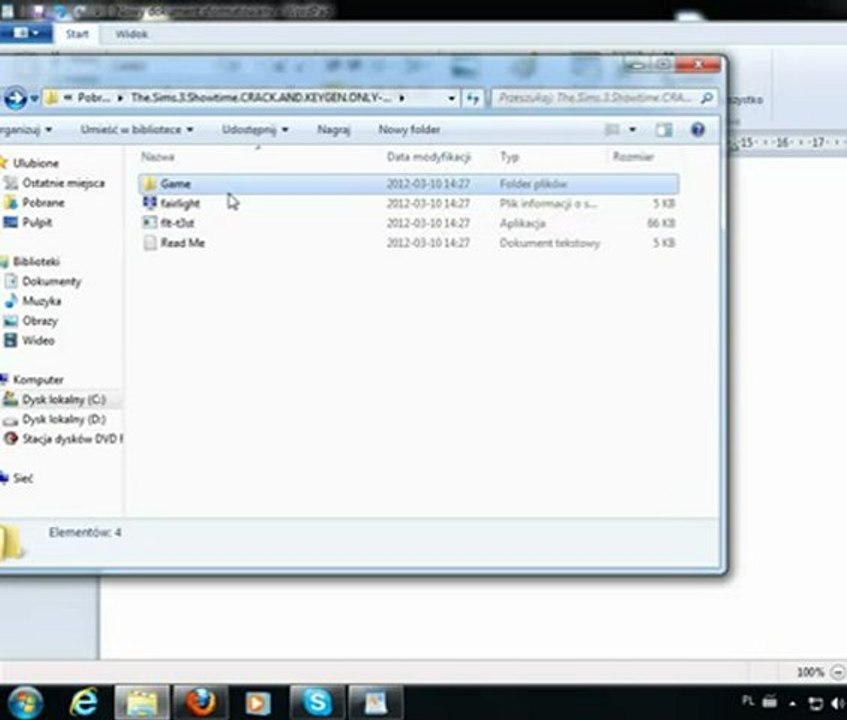Open Skype from taskbar
The image size is (847, 720).
pos(317,703)
